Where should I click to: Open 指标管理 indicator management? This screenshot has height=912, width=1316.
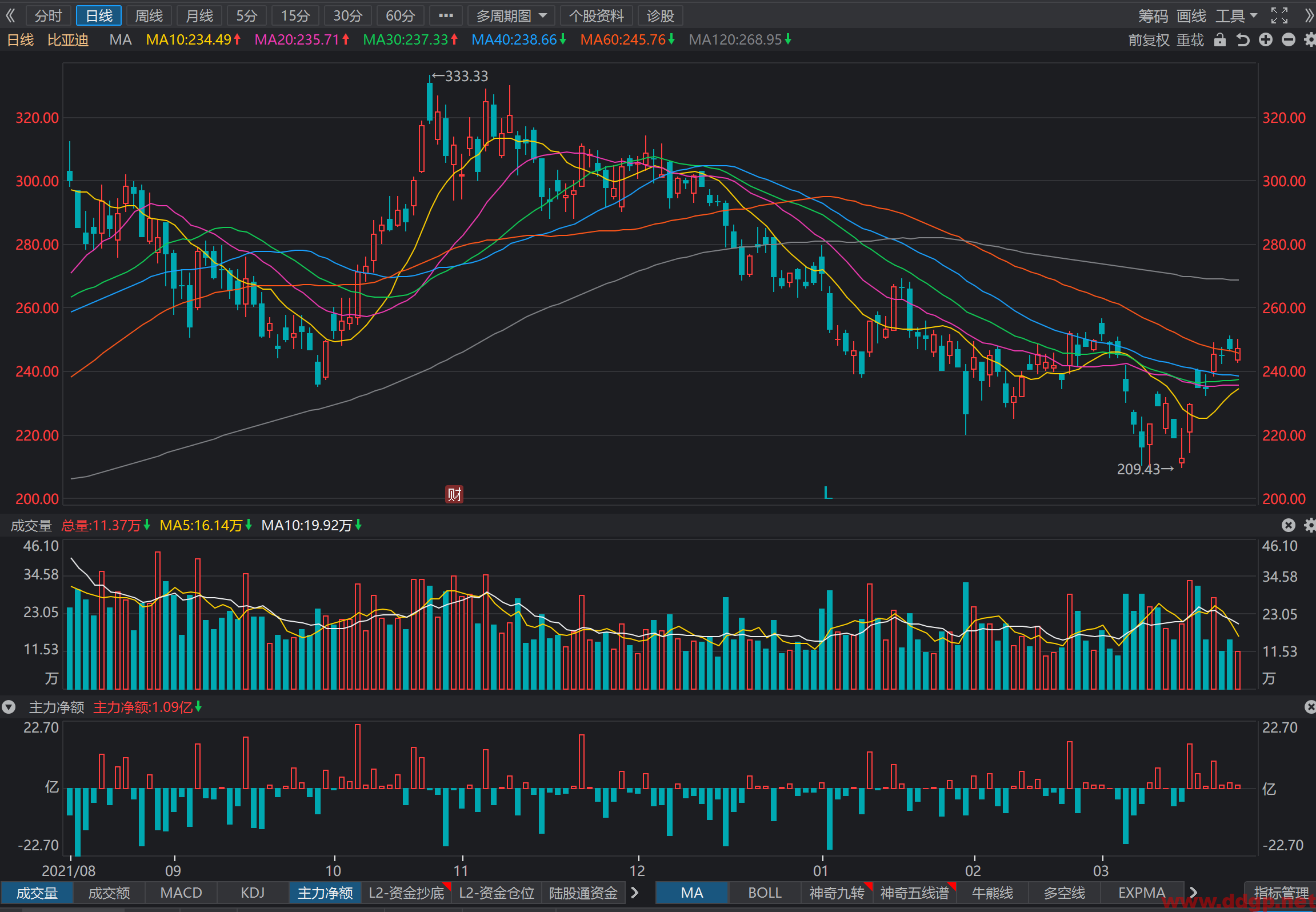1281,893
